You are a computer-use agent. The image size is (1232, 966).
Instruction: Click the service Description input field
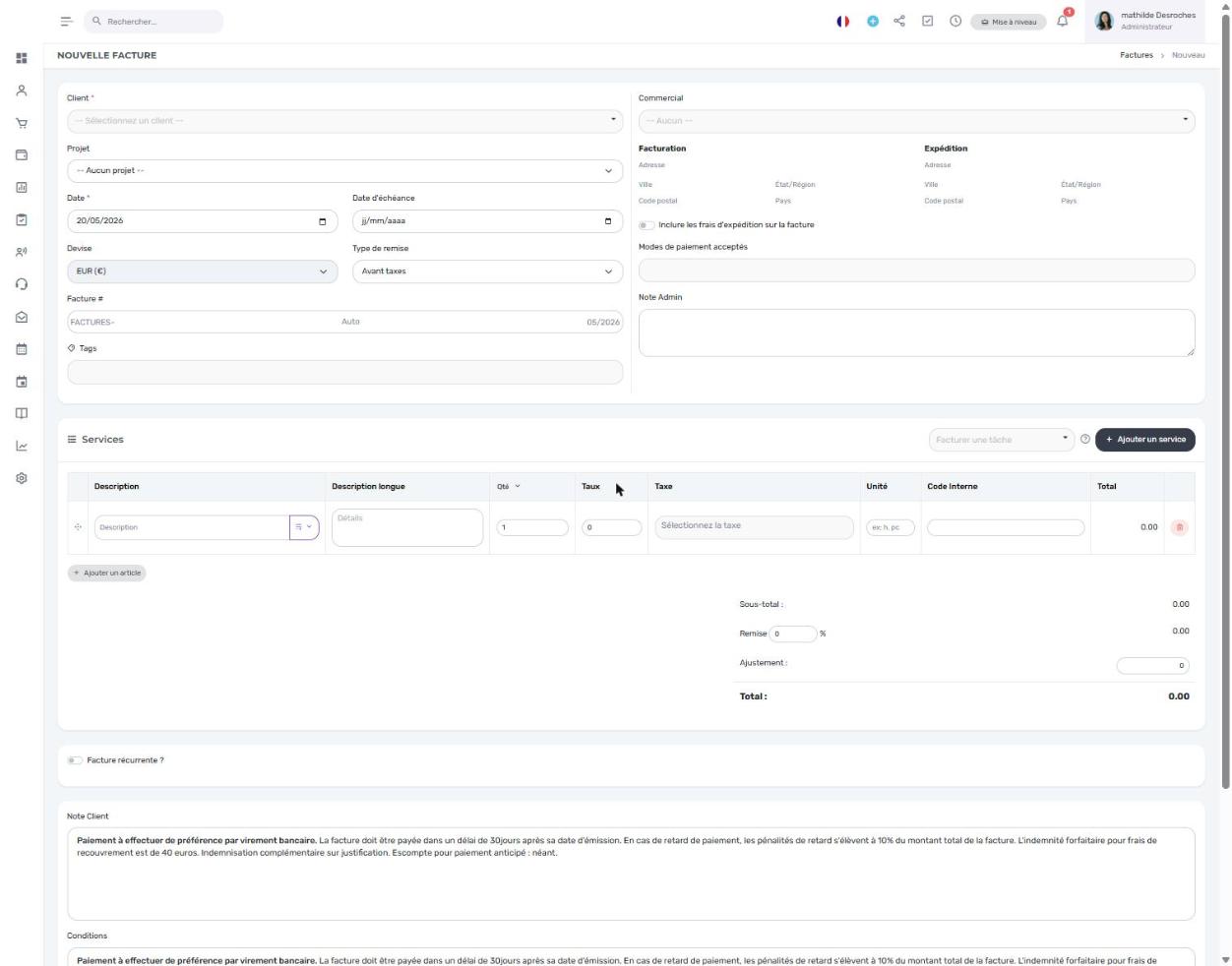coord(192,527)
